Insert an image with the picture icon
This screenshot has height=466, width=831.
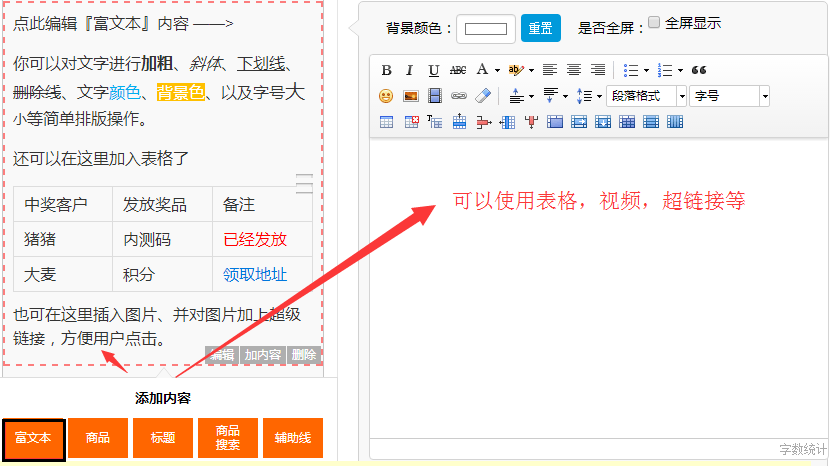coord(410,96)
